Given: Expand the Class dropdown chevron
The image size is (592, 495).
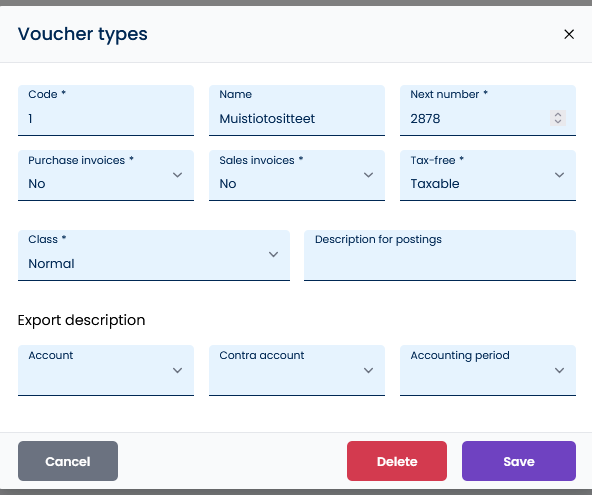Looking at the screenshot, I should click(273, 254).
